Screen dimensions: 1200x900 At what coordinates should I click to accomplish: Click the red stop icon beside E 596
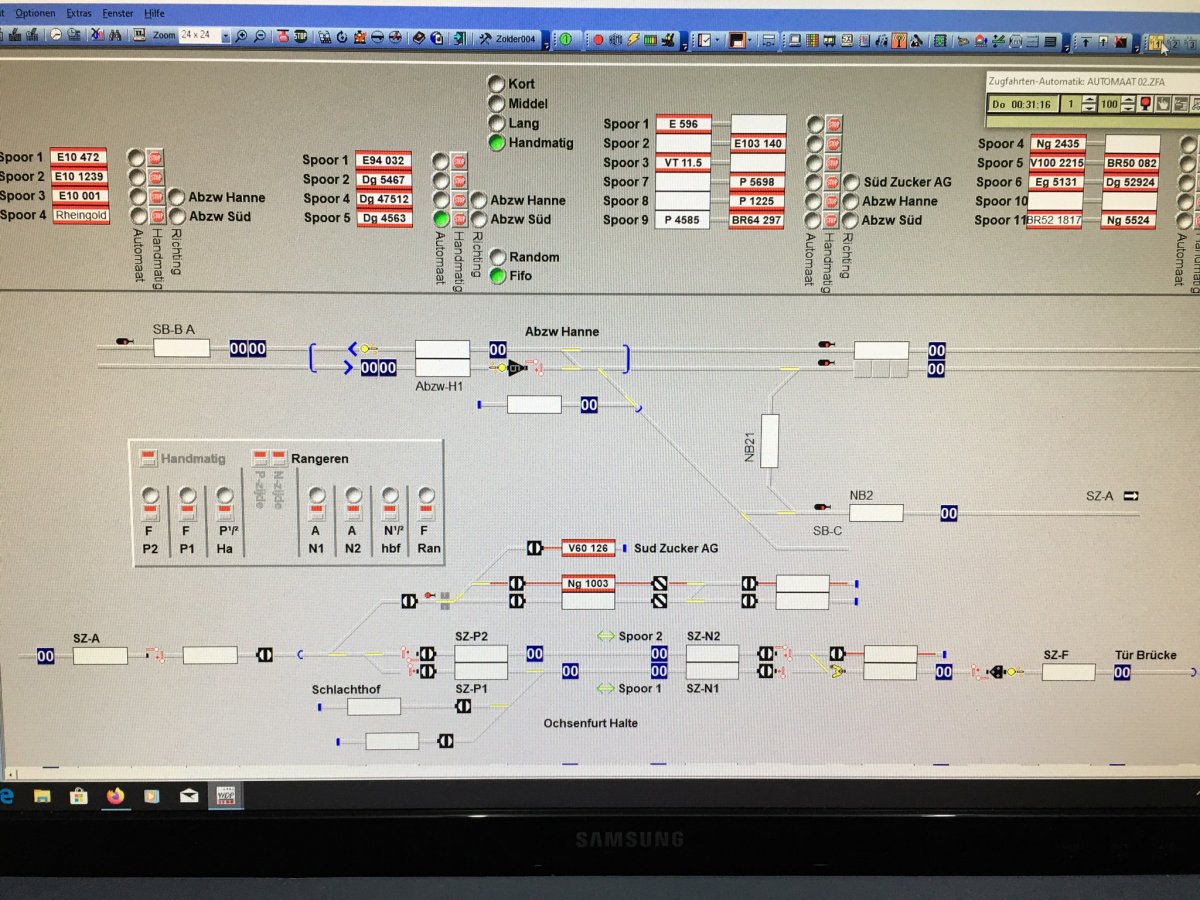(834, 124)
